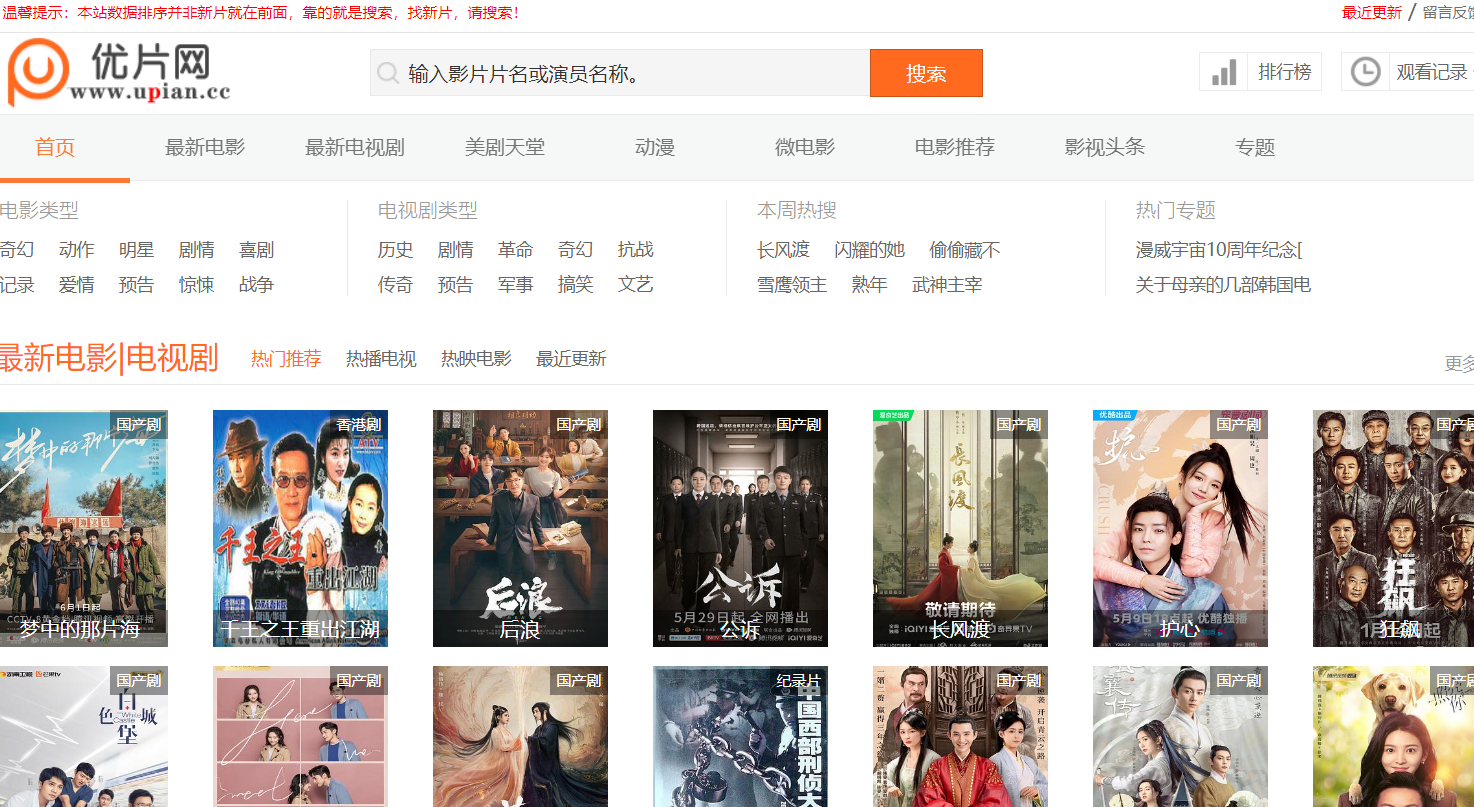1474x807 pixels.
Task: Open 电影推荐 navigation item
Action: coord(955,147)
